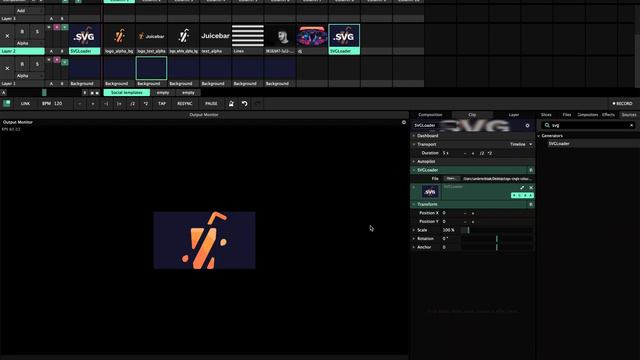Switch to the Clip tab
The image size is (640, 360).
tap(472, 115)
